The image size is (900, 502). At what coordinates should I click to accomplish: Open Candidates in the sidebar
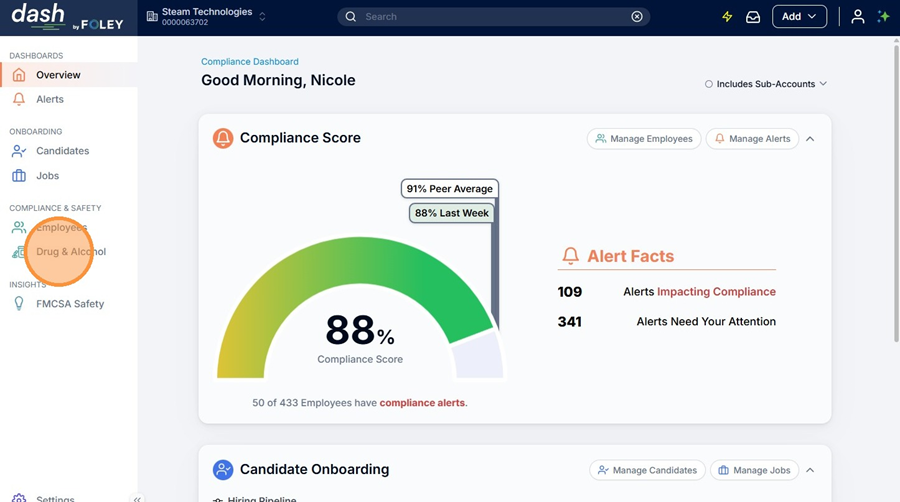(x=62, y=151)
